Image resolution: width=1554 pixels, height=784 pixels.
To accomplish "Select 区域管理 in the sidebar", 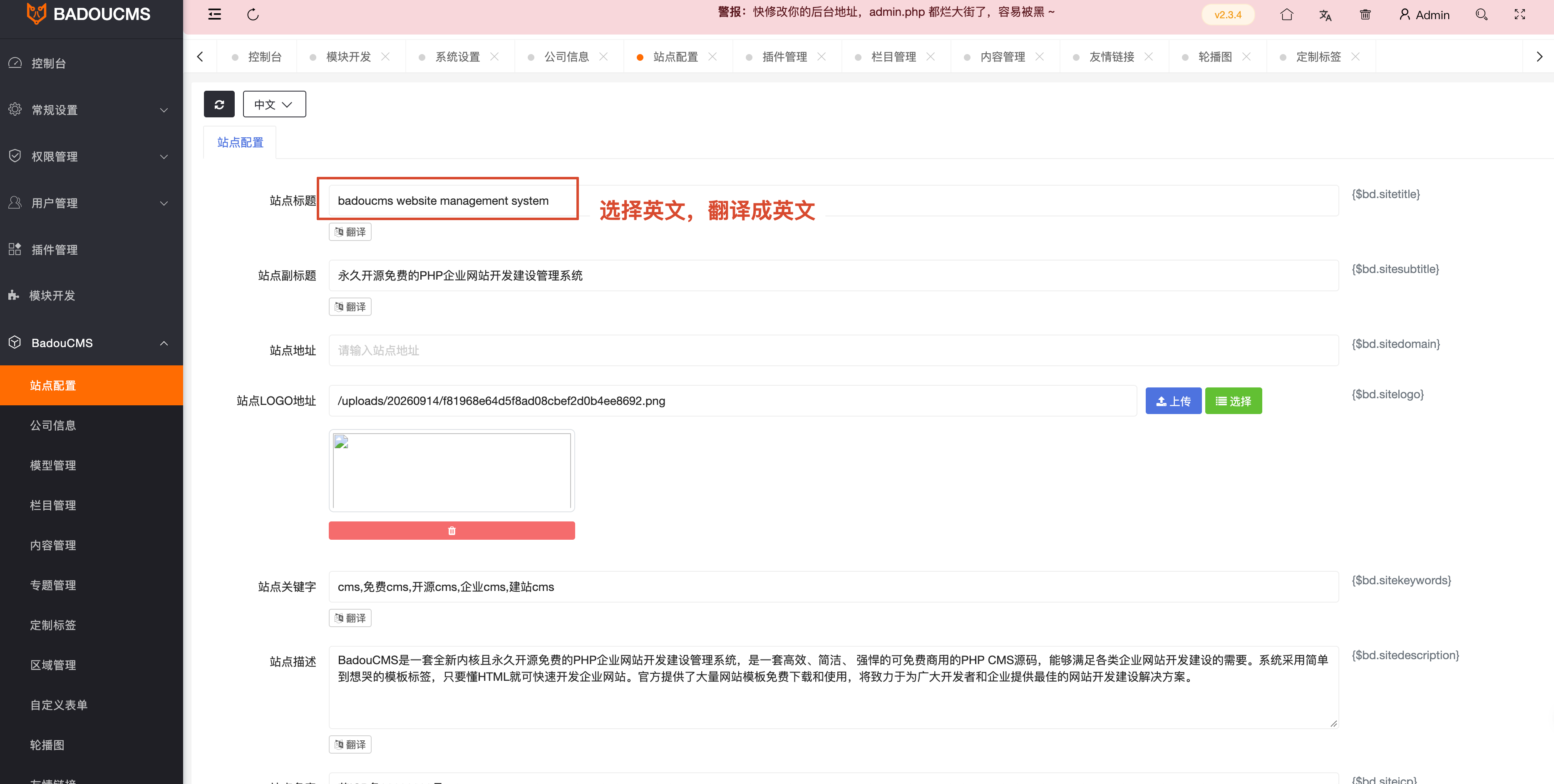I will [x=92, y=665].
